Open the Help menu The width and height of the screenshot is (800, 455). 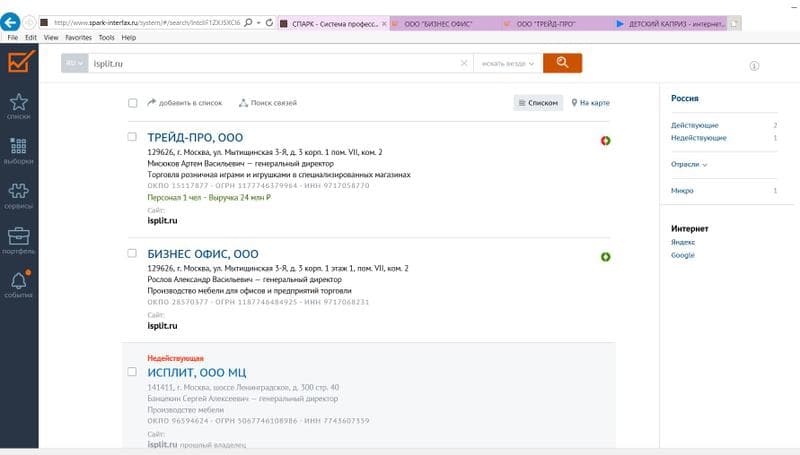click(129, 37)
